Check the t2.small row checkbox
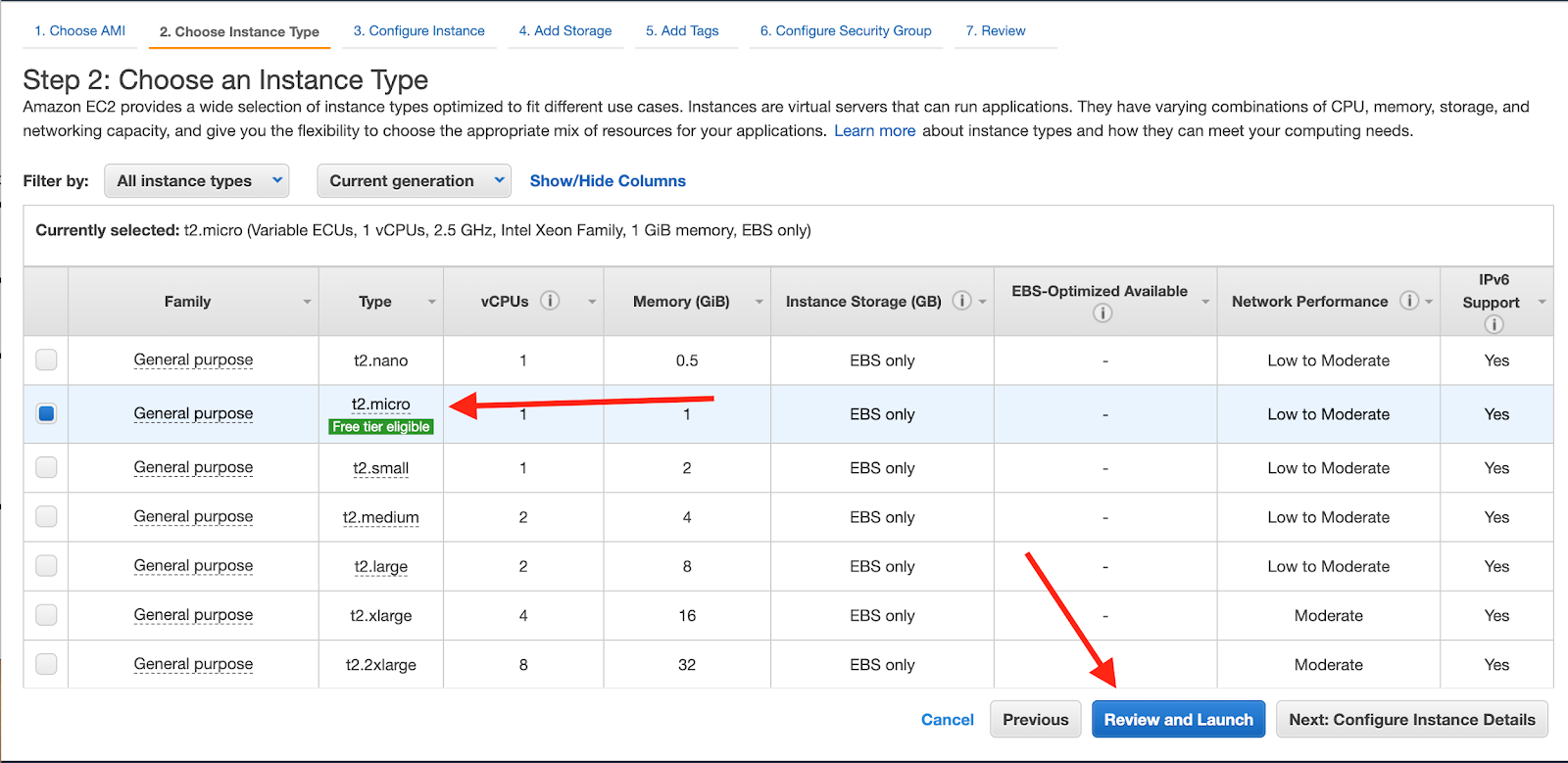The width and height of the screenshot is (1568, 763). click(46, 467)
